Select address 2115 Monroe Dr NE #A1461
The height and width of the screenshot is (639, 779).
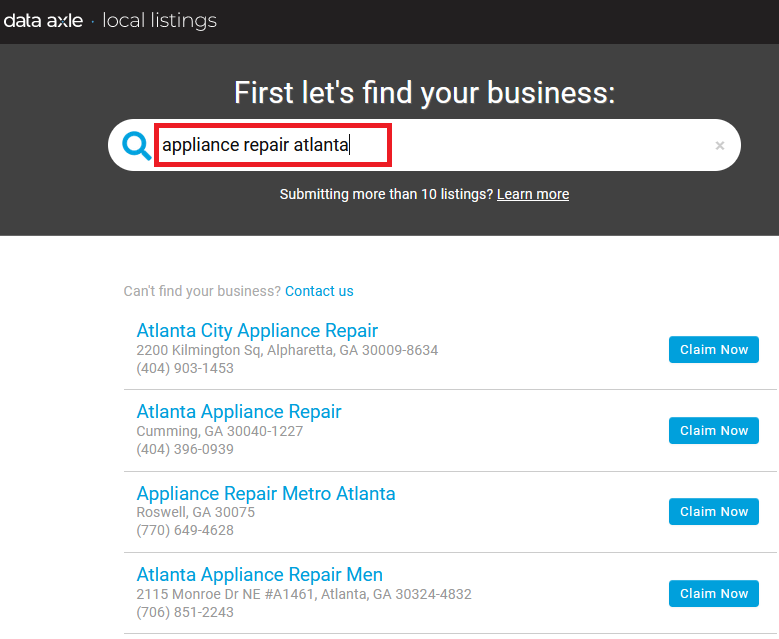pyautogui.click(x=304, y=594)
